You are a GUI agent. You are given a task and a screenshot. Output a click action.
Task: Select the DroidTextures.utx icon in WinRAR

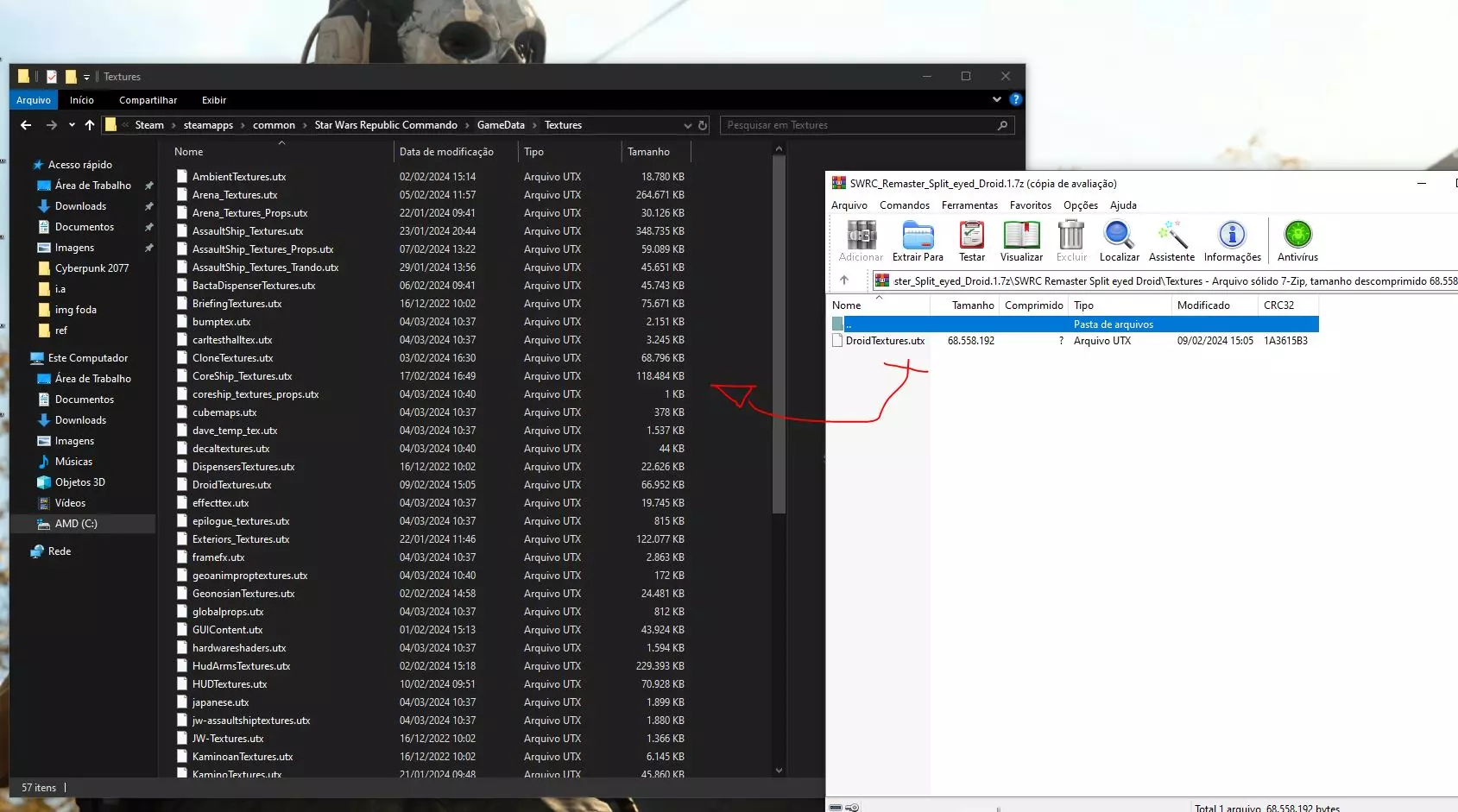(x=837, y=341)
